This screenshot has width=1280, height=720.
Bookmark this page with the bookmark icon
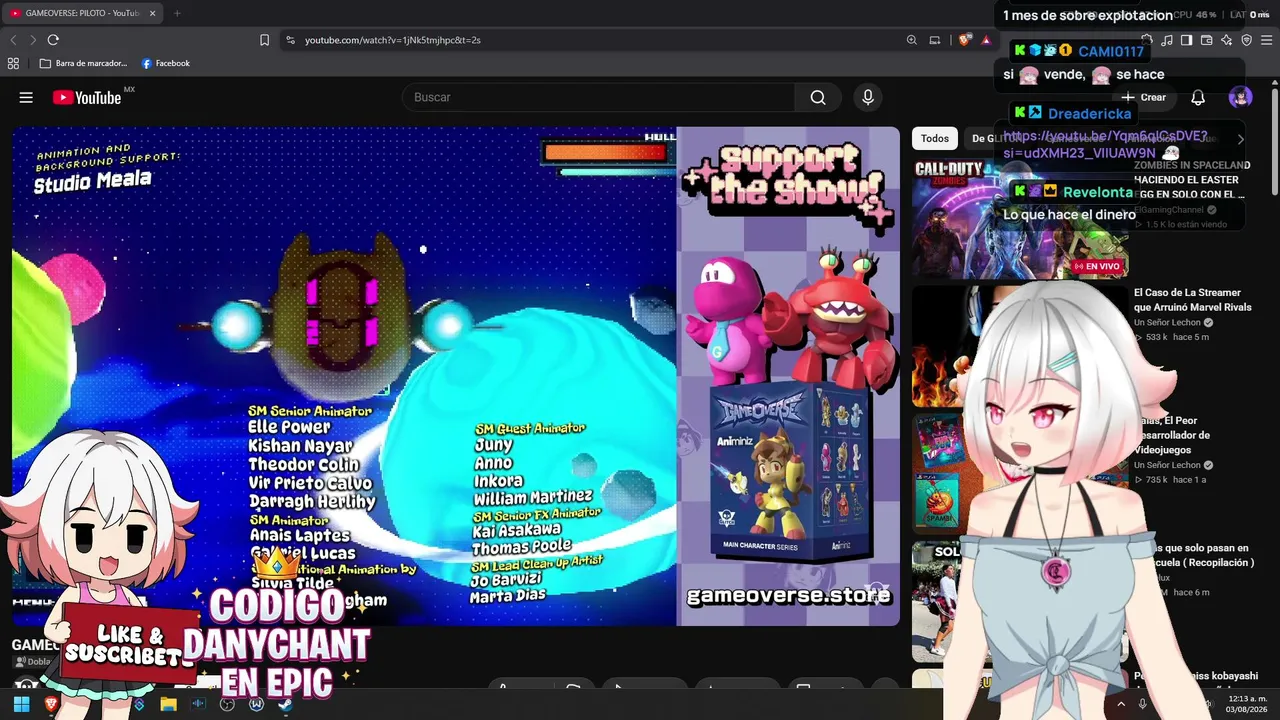(x=264, y=40)
